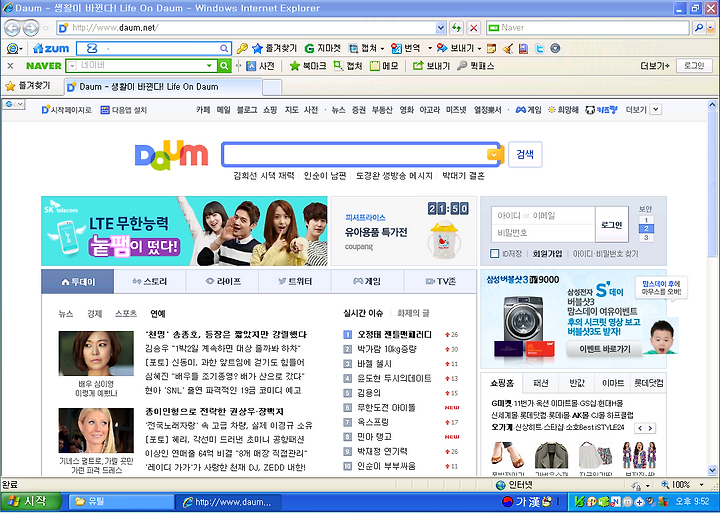The width and height of the screenshot is (720, 513).
Task: Click the G 지마켓 toolbar button
Action: coord(322,48)
